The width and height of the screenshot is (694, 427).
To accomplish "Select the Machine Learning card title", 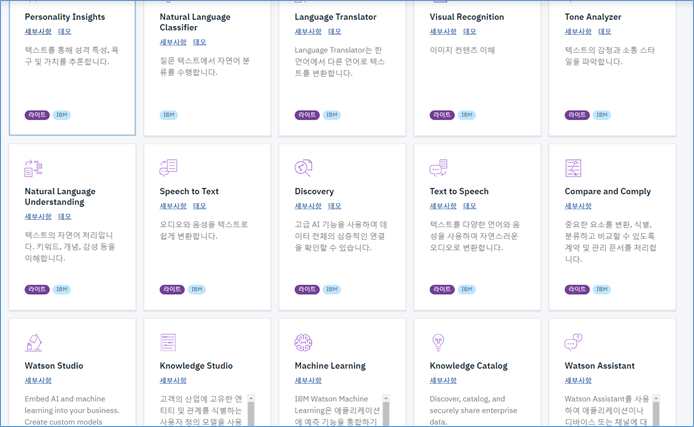I will (x=330, y=366).
